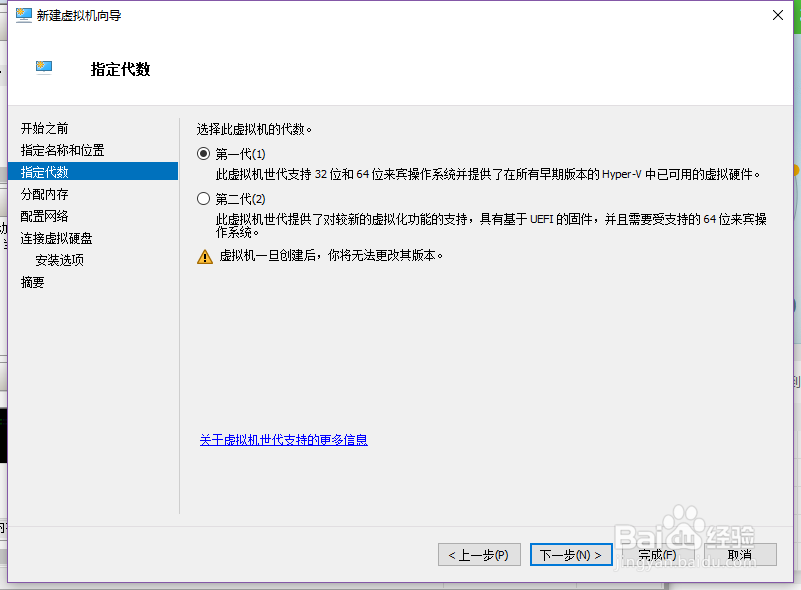This screenshot has width=801, height=590.
Task: Navigate to the 开始之前 wizard step
Action: 47,128
